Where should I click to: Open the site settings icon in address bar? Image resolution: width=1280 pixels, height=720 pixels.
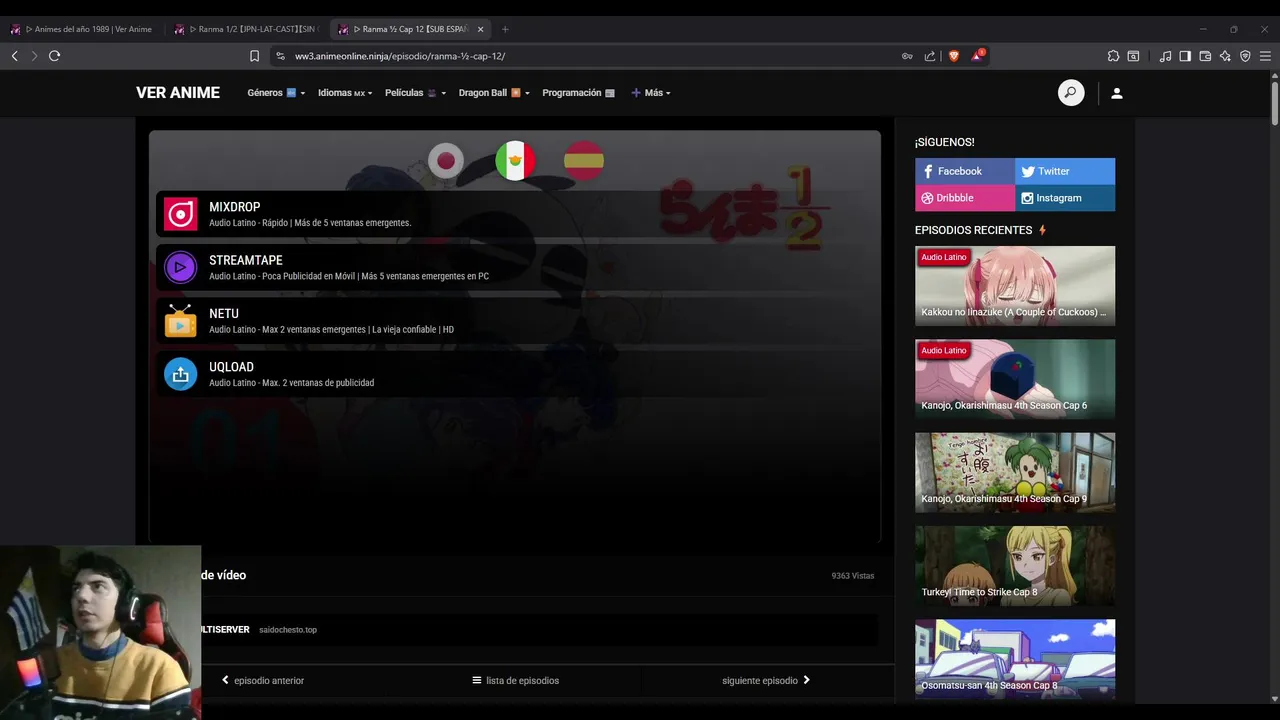(x=280, y=56)
